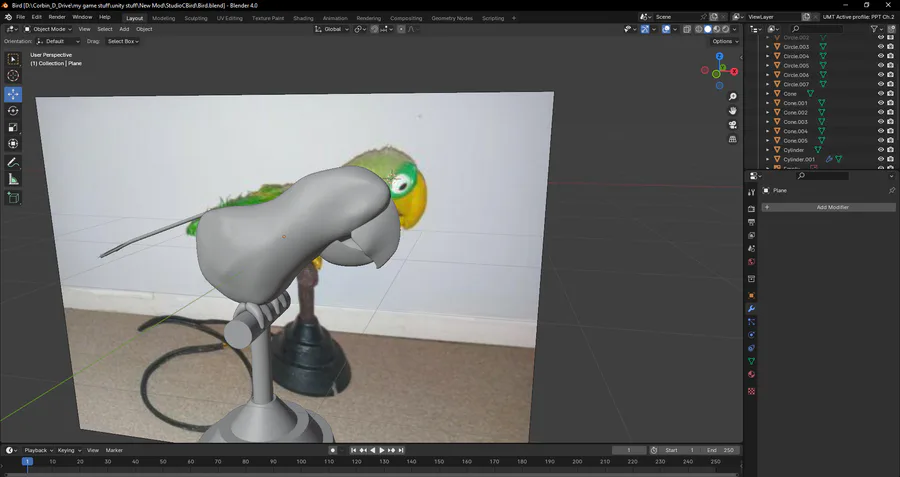This screenshot has height=477, width=900.
Task: Open the Output properties tab
Action: [751, 222]
